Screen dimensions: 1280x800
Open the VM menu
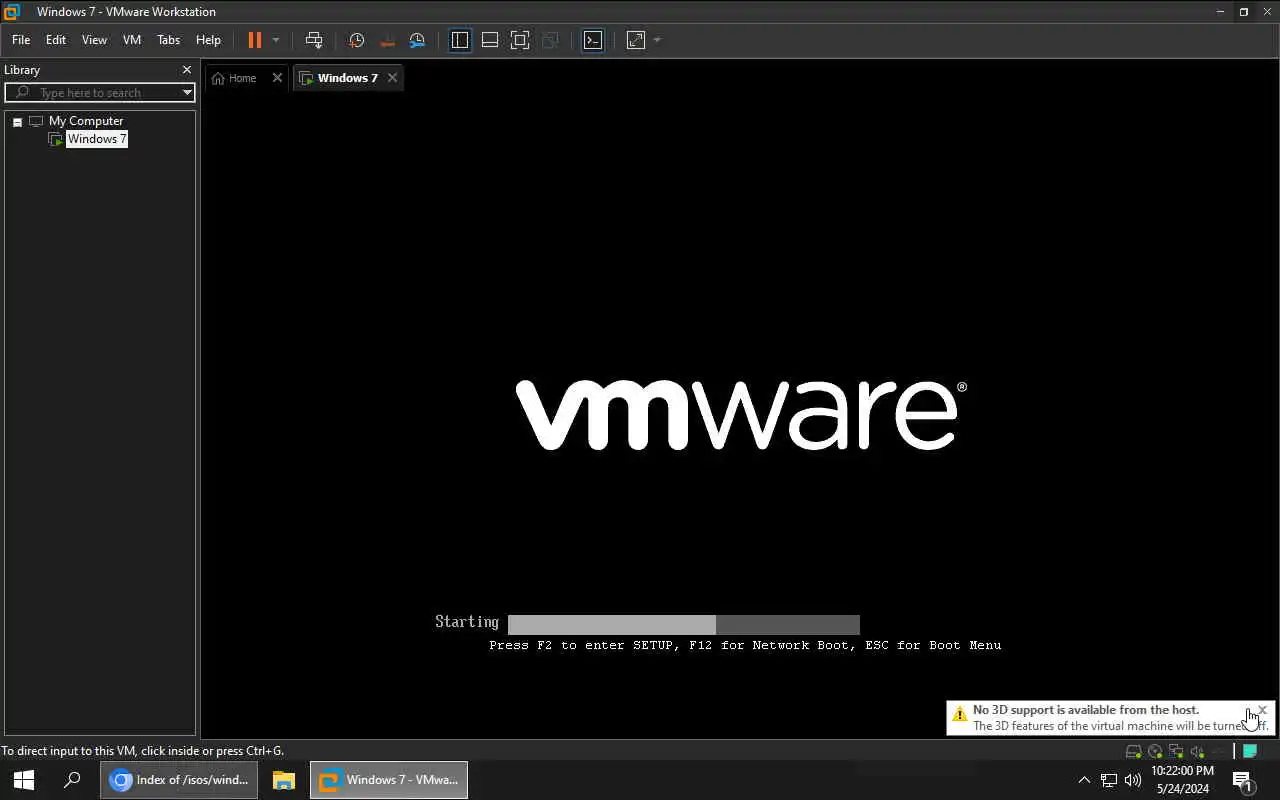[132, 40]
